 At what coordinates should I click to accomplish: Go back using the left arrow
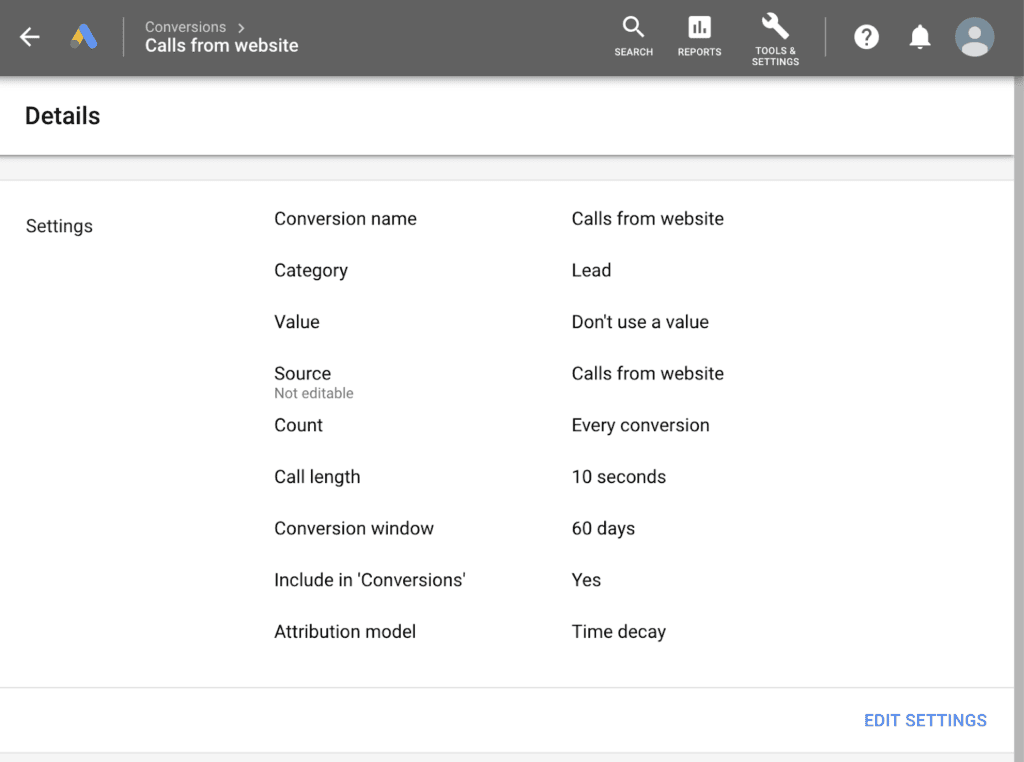29,37
